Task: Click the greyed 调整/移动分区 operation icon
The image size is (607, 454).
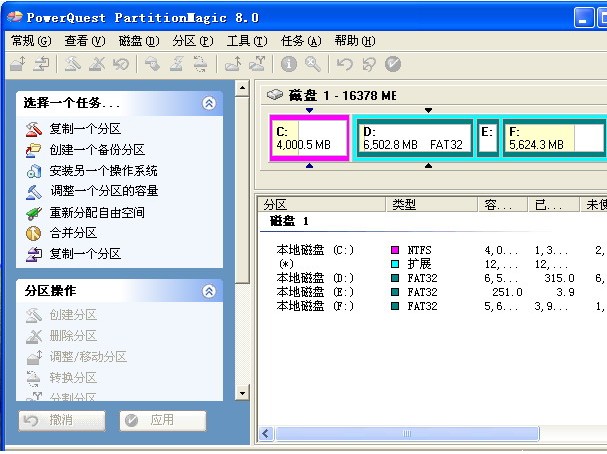Action: 34,357
